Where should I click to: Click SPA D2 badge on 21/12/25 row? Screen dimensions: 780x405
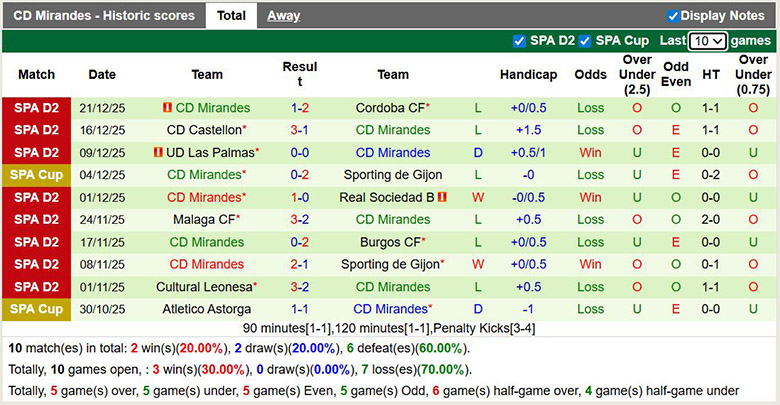click(36, 108)
